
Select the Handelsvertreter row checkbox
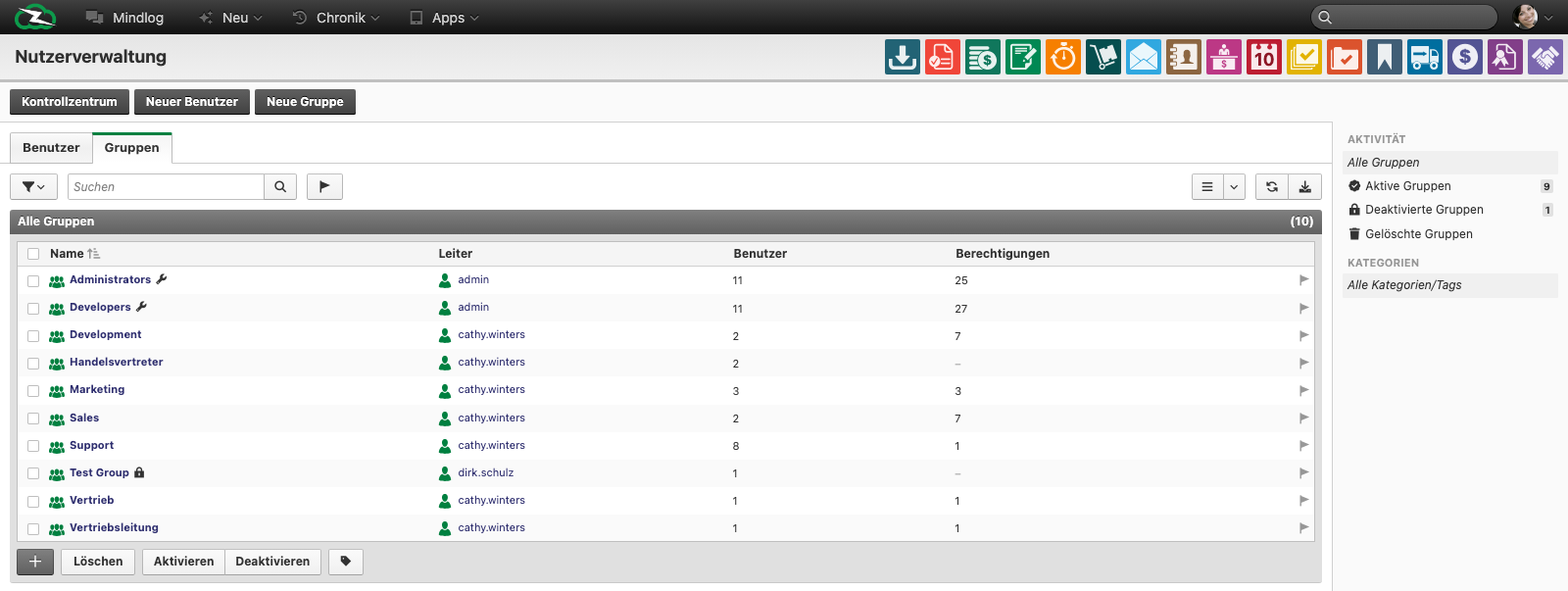coord(33,364)
